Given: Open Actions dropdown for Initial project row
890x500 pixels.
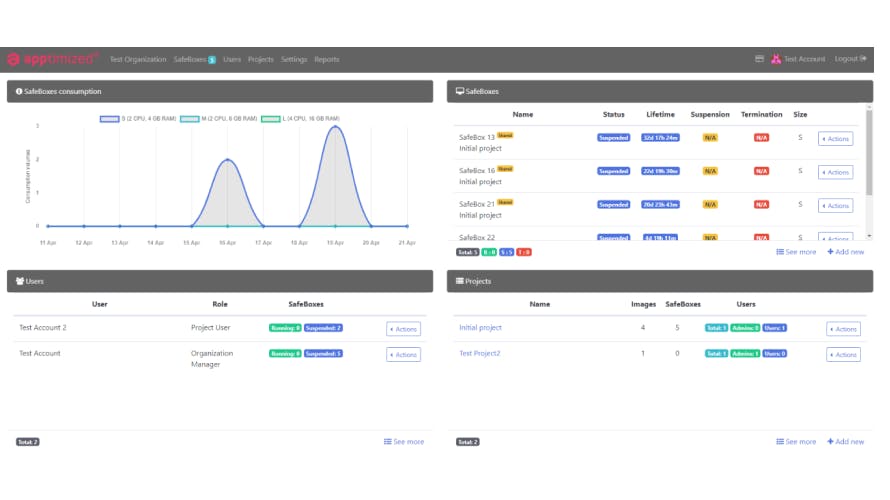Looking at the screenshot, I should point(843,329).
